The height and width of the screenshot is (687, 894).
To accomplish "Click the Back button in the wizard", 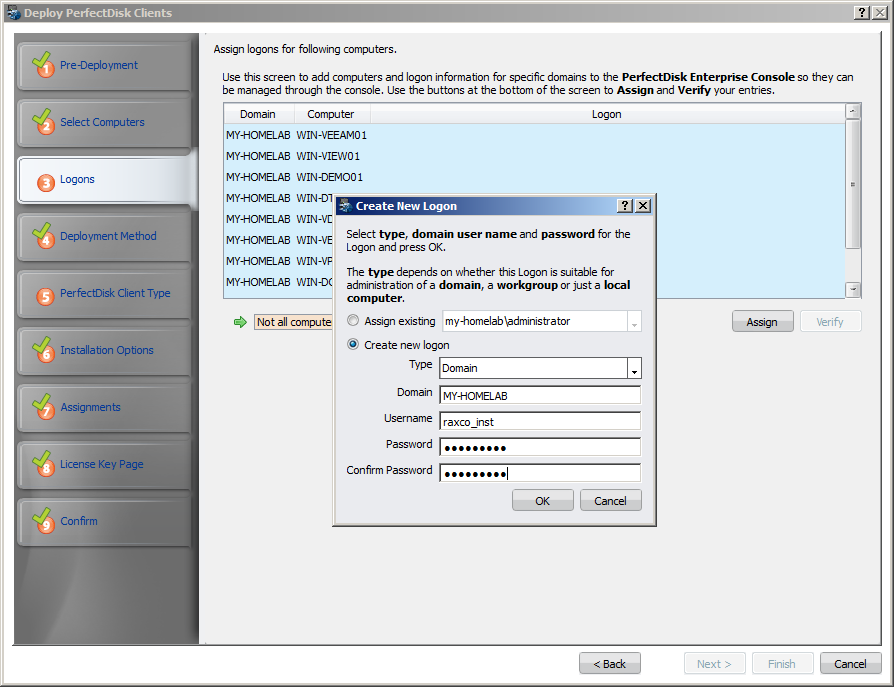I will point(609,664).
